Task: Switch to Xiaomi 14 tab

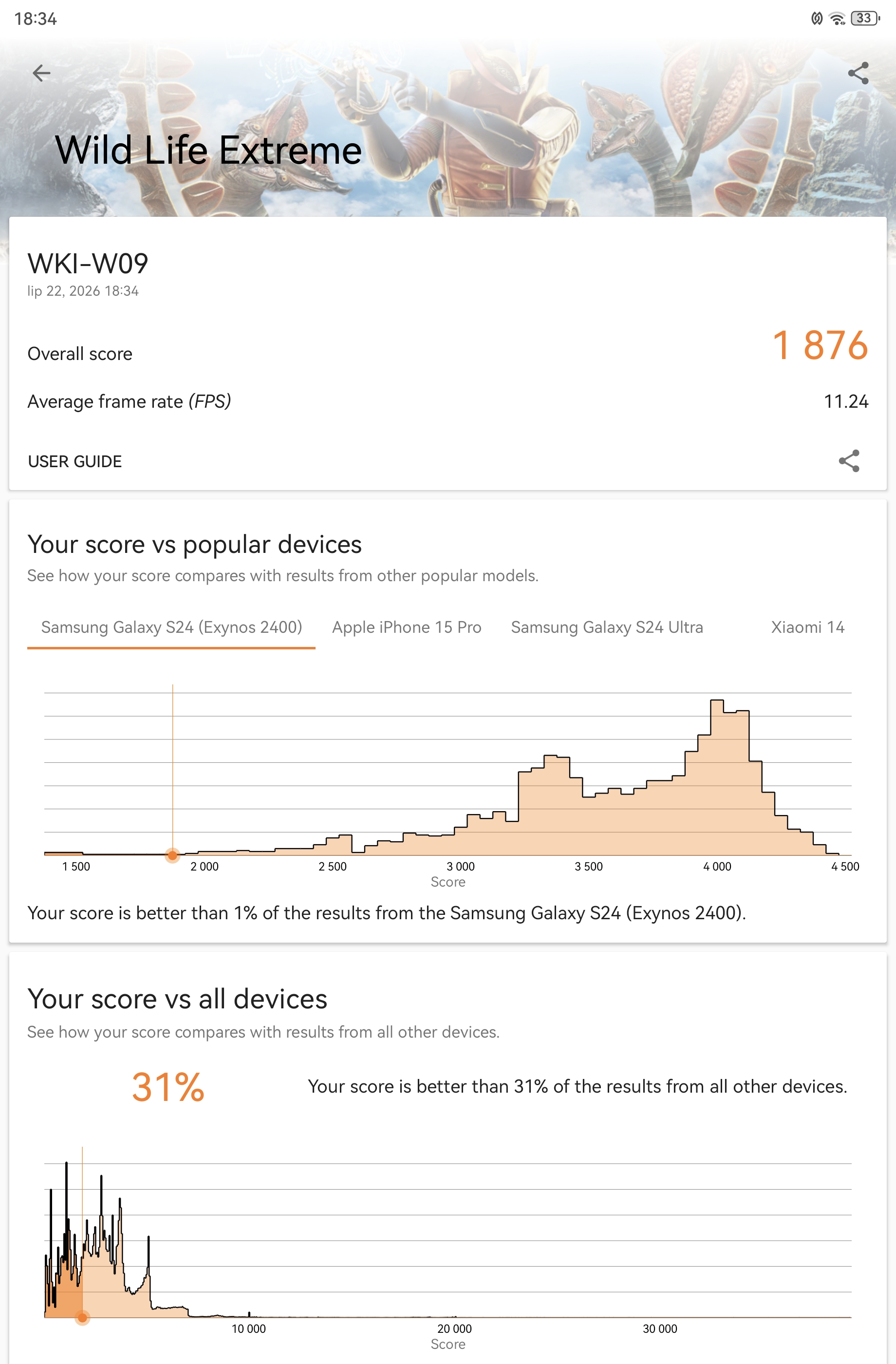Action: click(x=808, y=627)
